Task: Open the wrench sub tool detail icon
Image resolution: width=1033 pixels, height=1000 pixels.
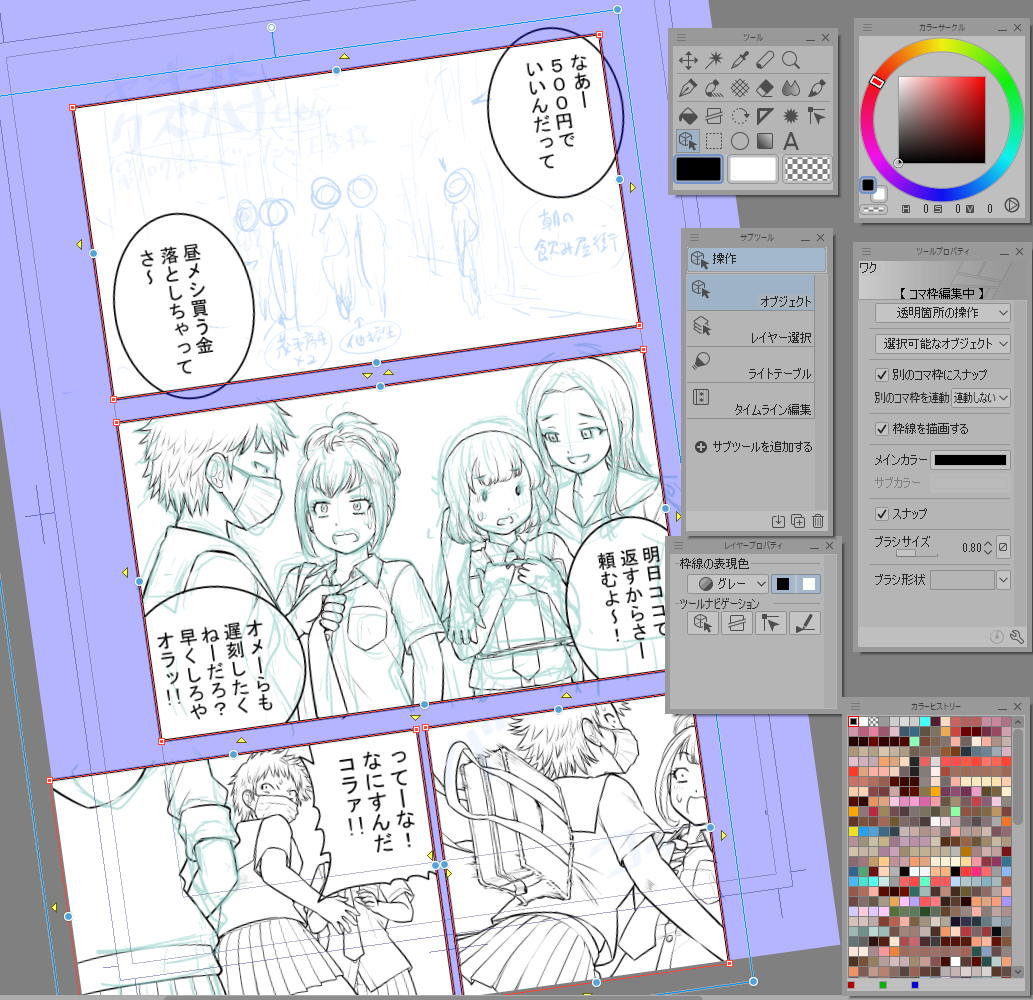Action: [x=1017, y=636]
